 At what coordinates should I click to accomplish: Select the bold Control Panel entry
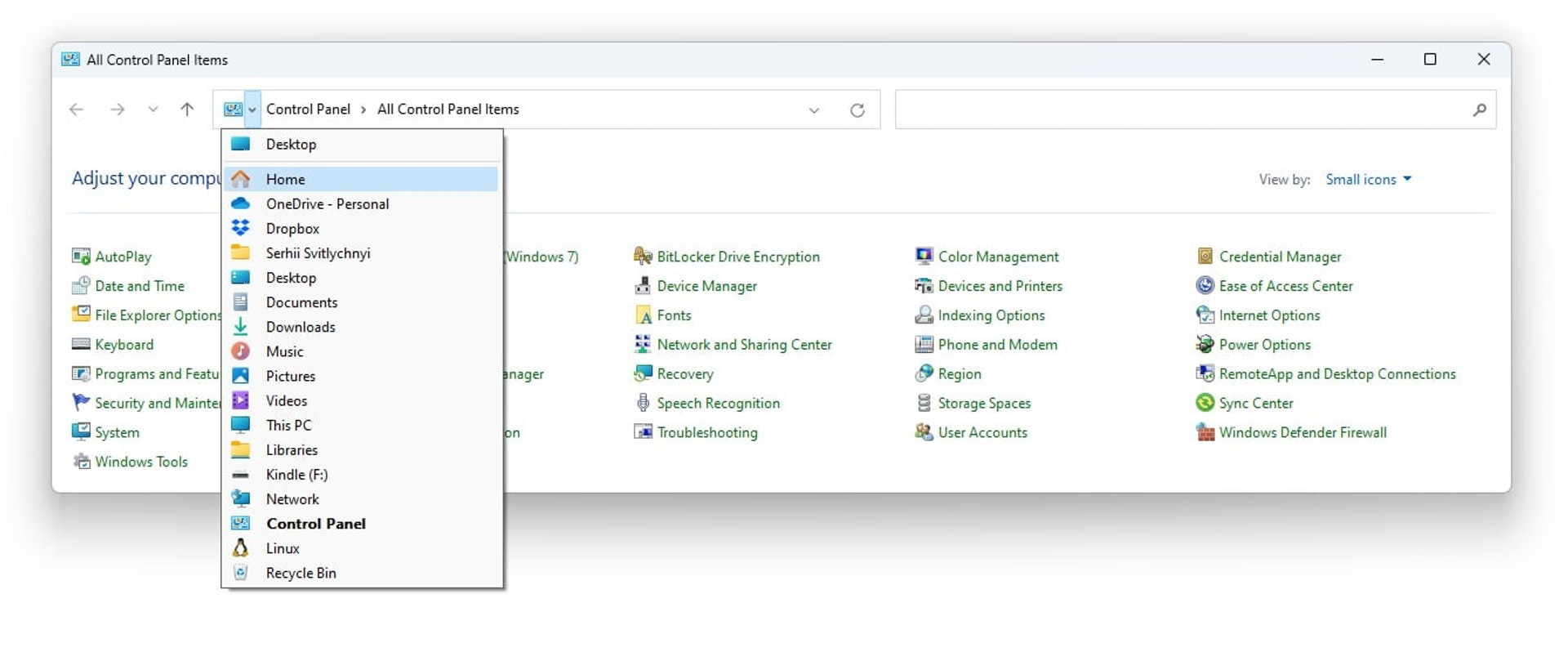click(362, 524)
